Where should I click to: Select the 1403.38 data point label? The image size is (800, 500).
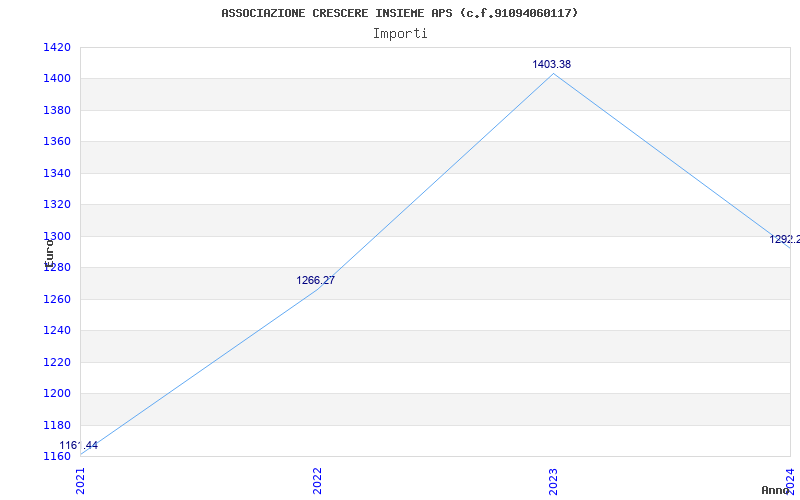552,64
